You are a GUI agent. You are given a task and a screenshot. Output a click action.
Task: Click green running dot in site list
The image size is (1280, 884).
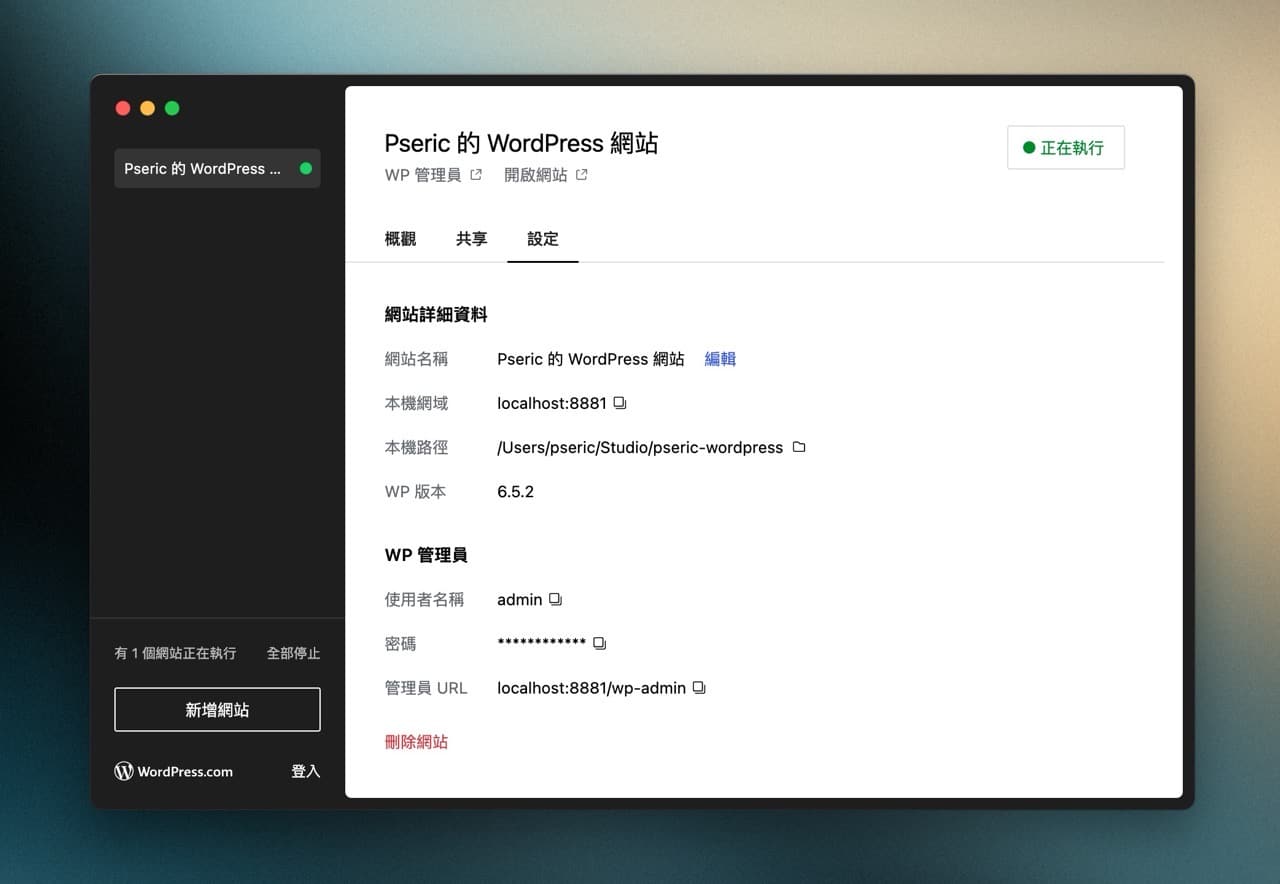pyautogui.click(x=306, y=168)
